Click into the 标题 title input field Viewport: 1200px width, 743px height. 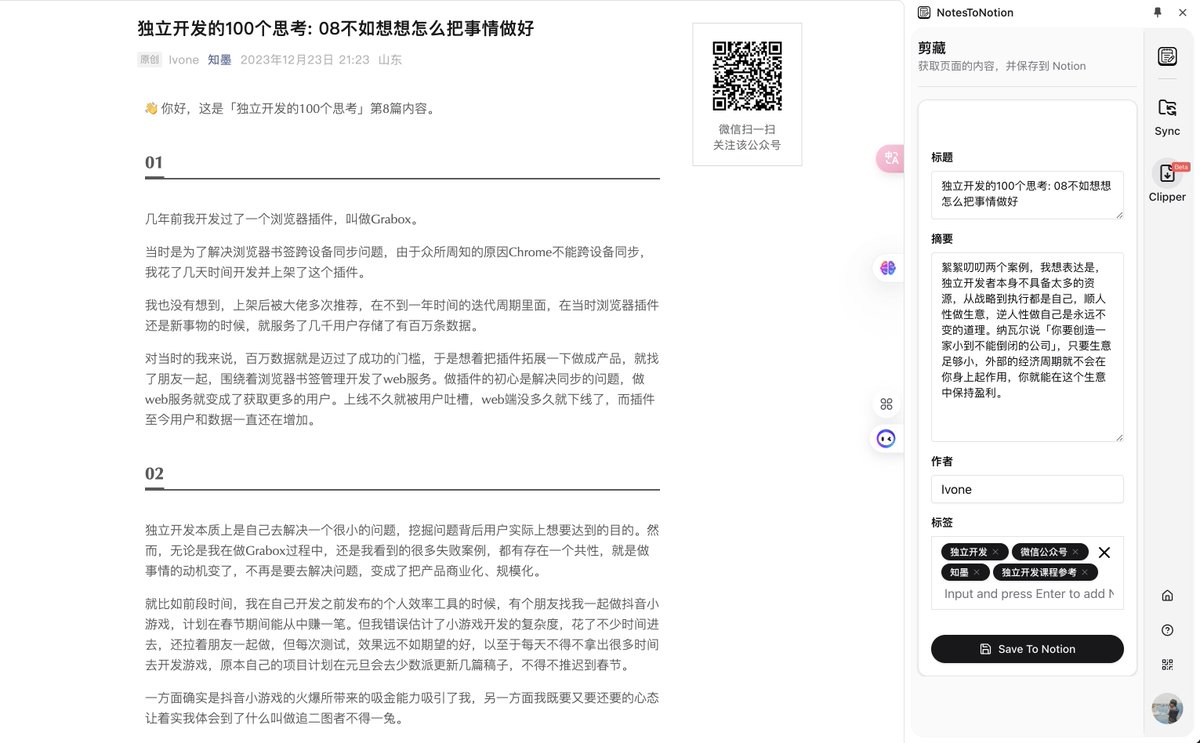[x=1027, y=195]
